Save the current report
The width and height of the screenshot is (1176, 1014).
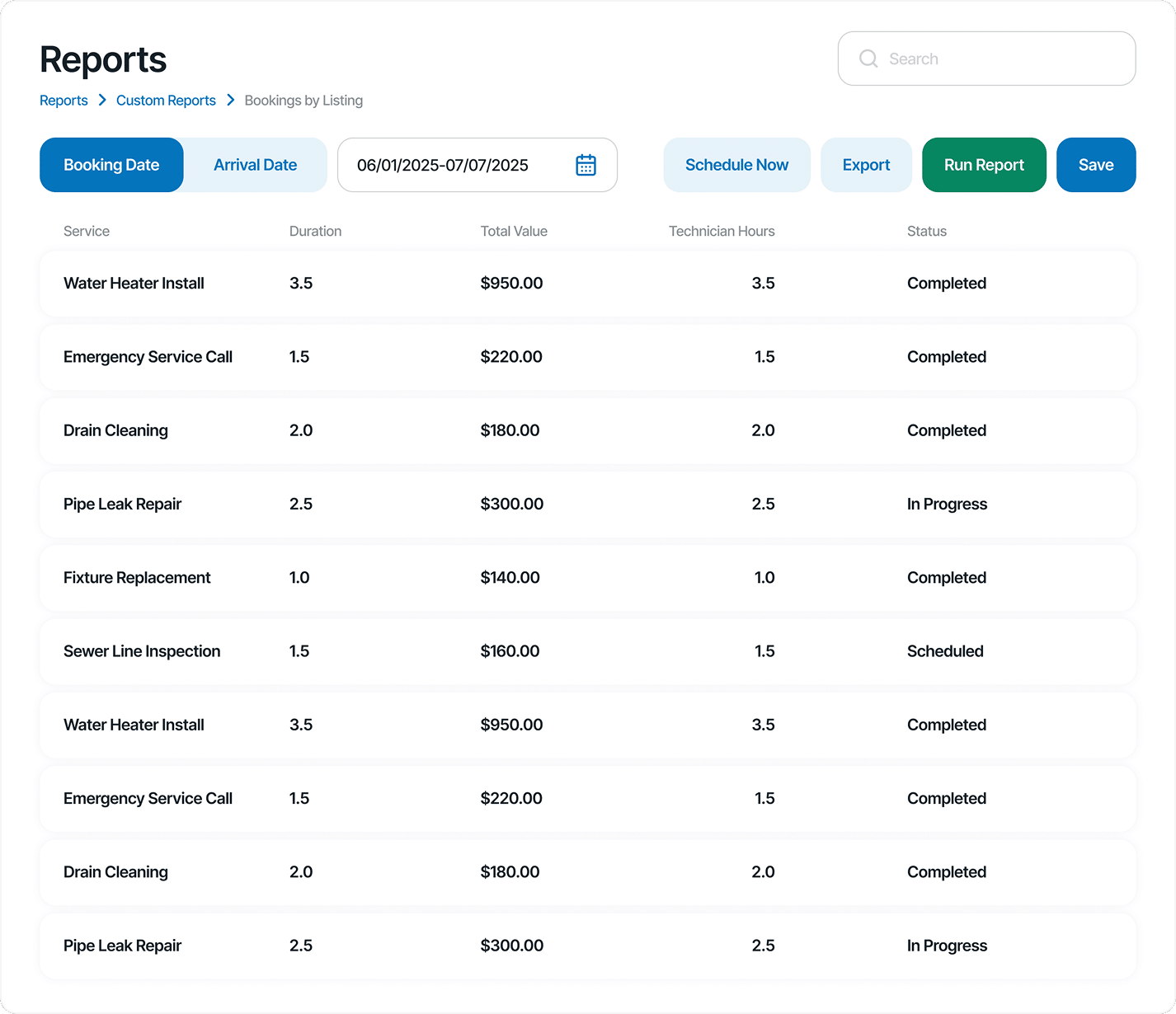(1096, 165)
